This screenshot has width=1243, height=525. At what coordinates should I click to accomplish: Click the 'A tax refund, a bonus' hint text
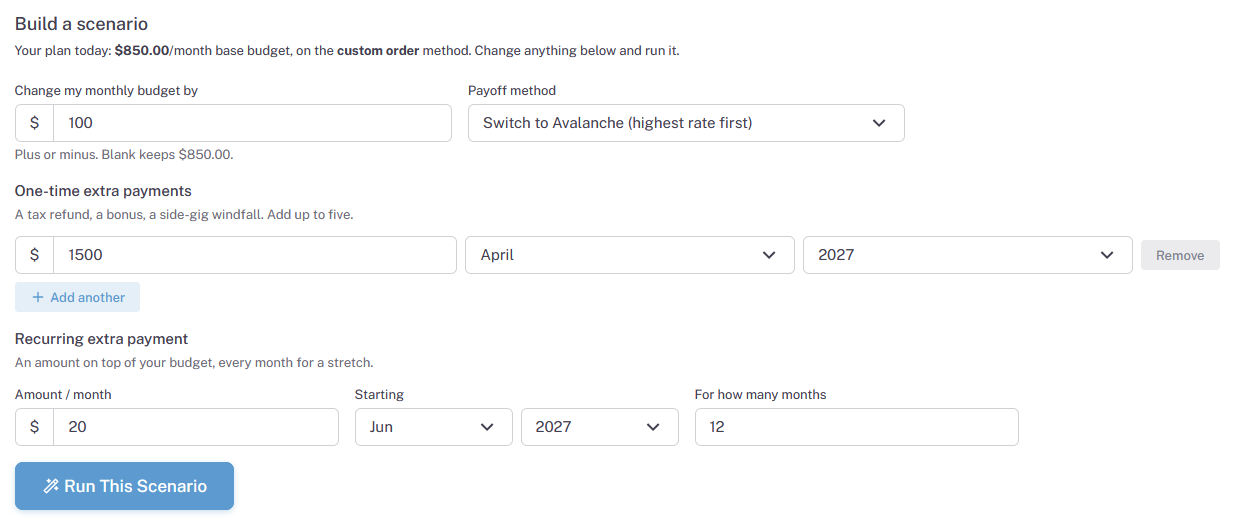click(184, 214)
